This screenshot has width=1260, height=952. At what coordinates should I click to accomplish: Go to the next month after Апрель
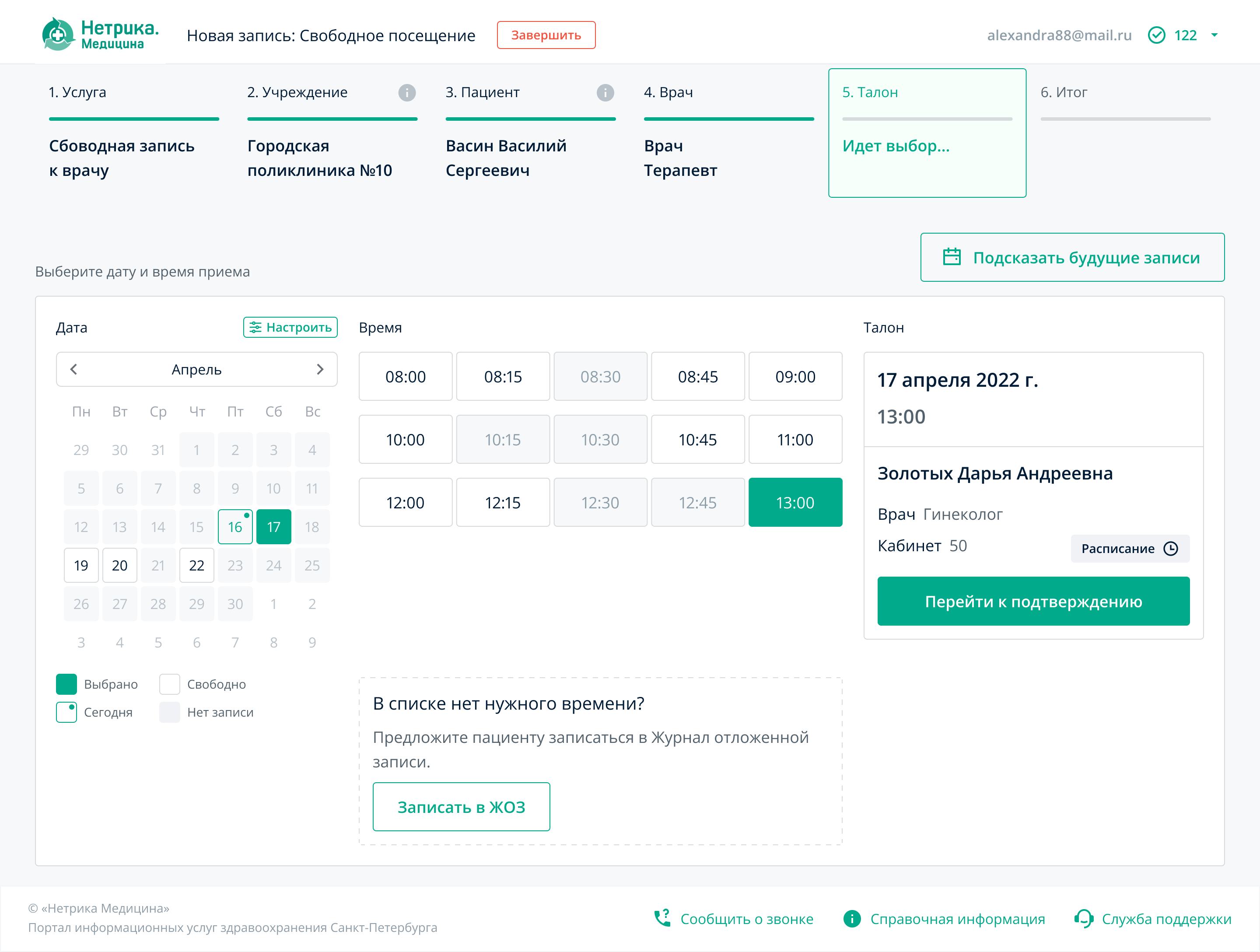[x=319, y=369]
